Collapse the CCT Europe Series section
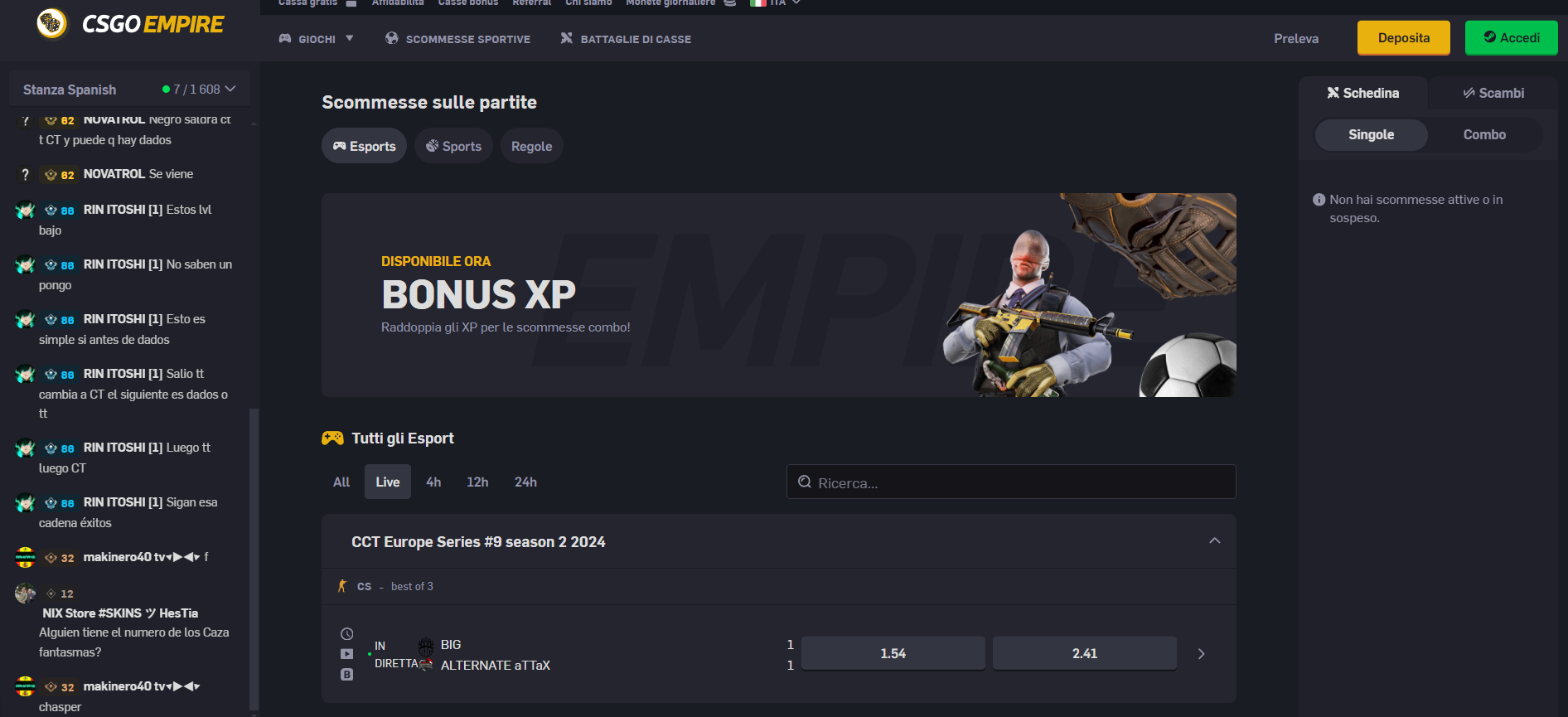The width and height of the screenshot is (1568, 717). click(1215, 541)
